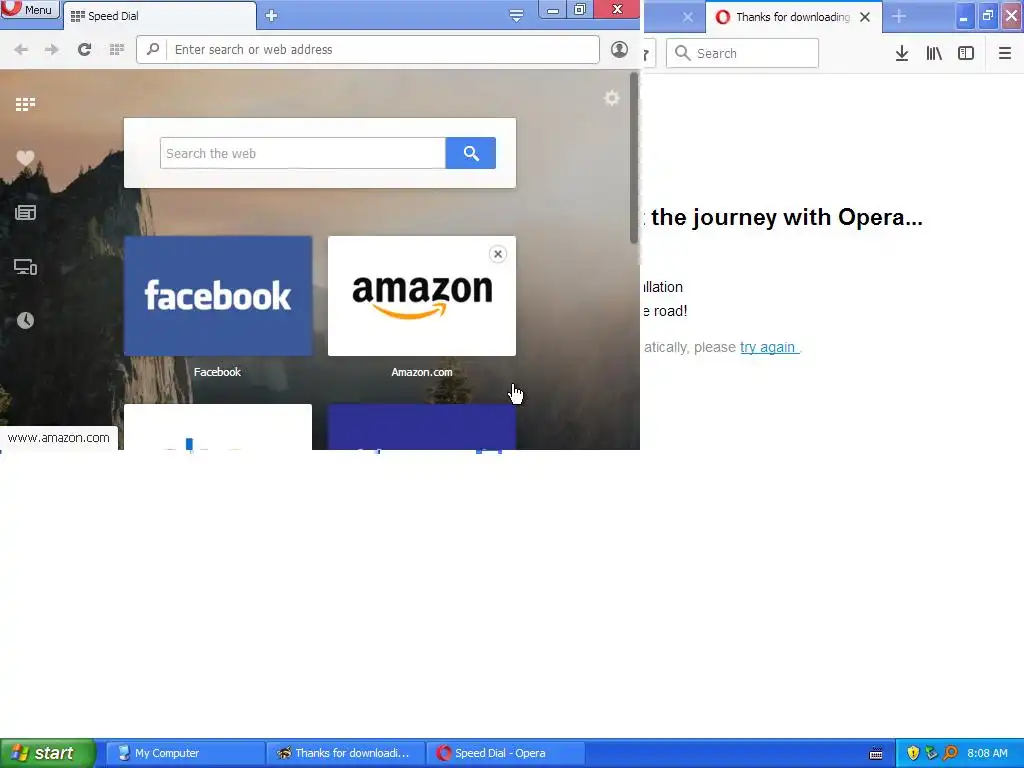Open the Opera Menu button
Screen dimensions: 1024x768
(30, 10)
